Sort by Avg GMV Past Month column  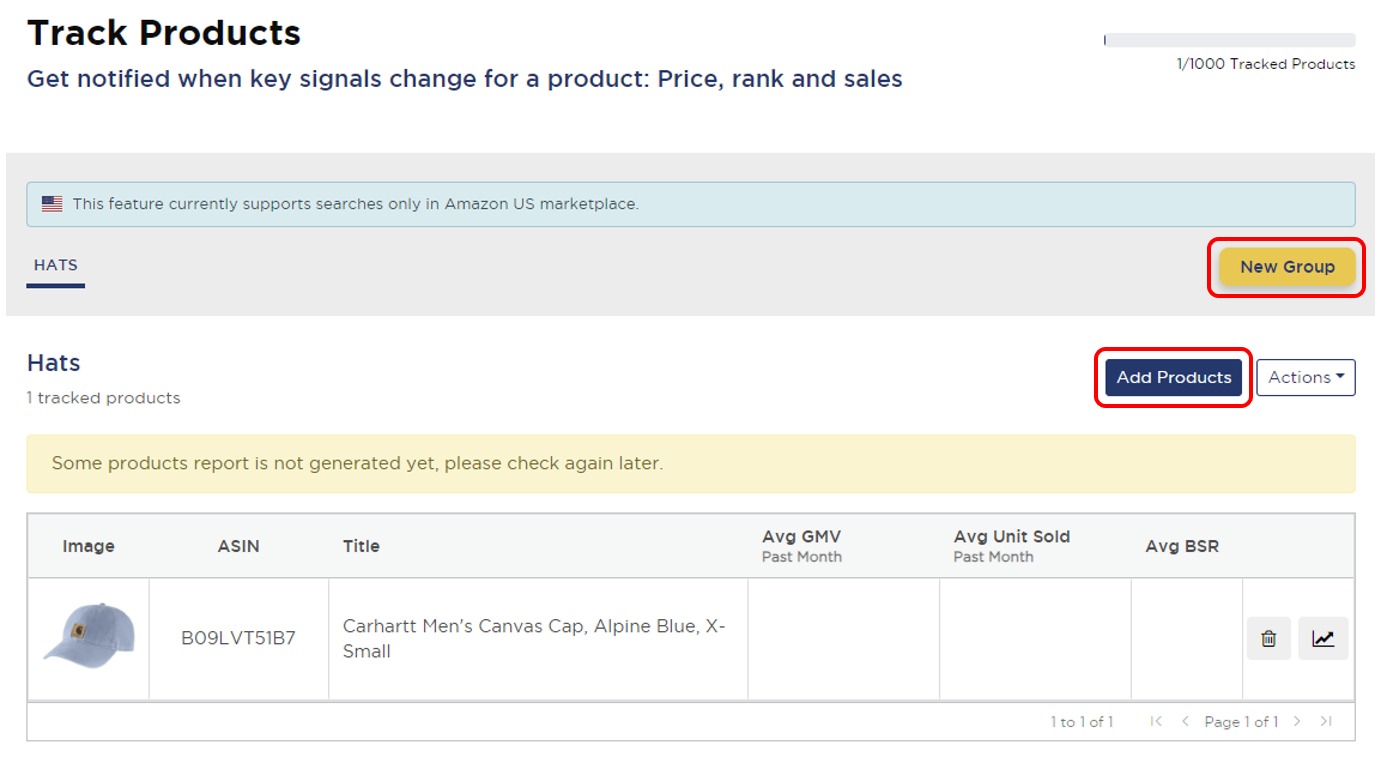coord(800,545)
